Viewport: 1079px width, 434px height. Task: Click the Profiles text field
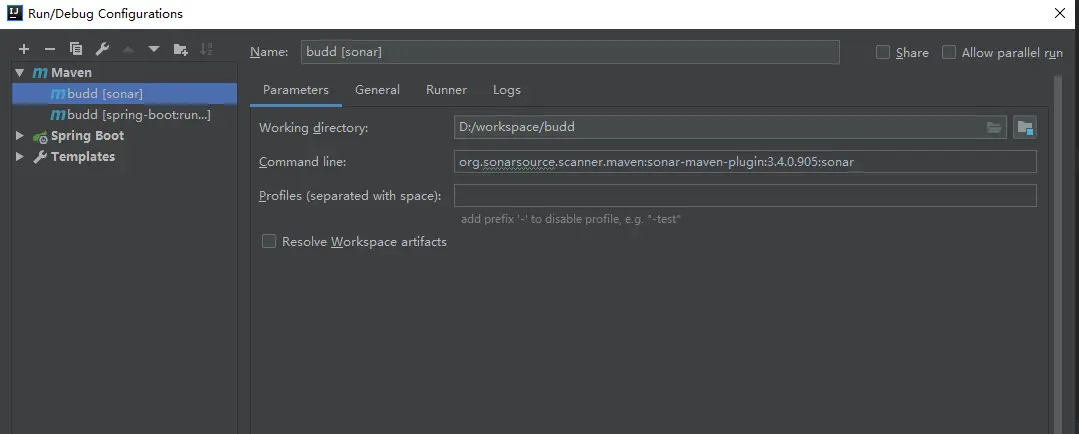(x=744, y=195)
